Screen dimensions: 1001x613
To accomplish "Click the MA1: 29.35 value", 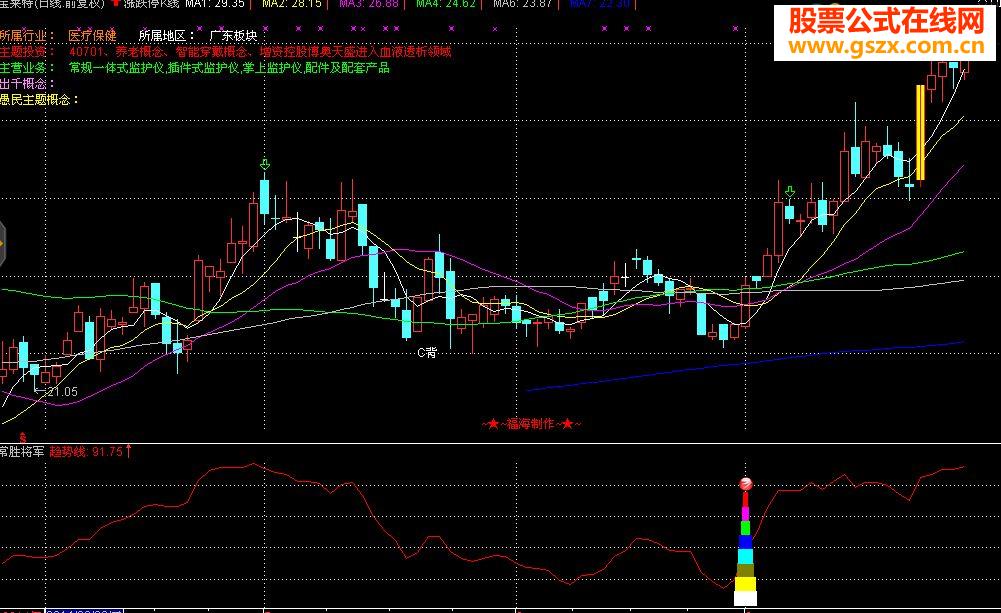I will click(215, 4).
